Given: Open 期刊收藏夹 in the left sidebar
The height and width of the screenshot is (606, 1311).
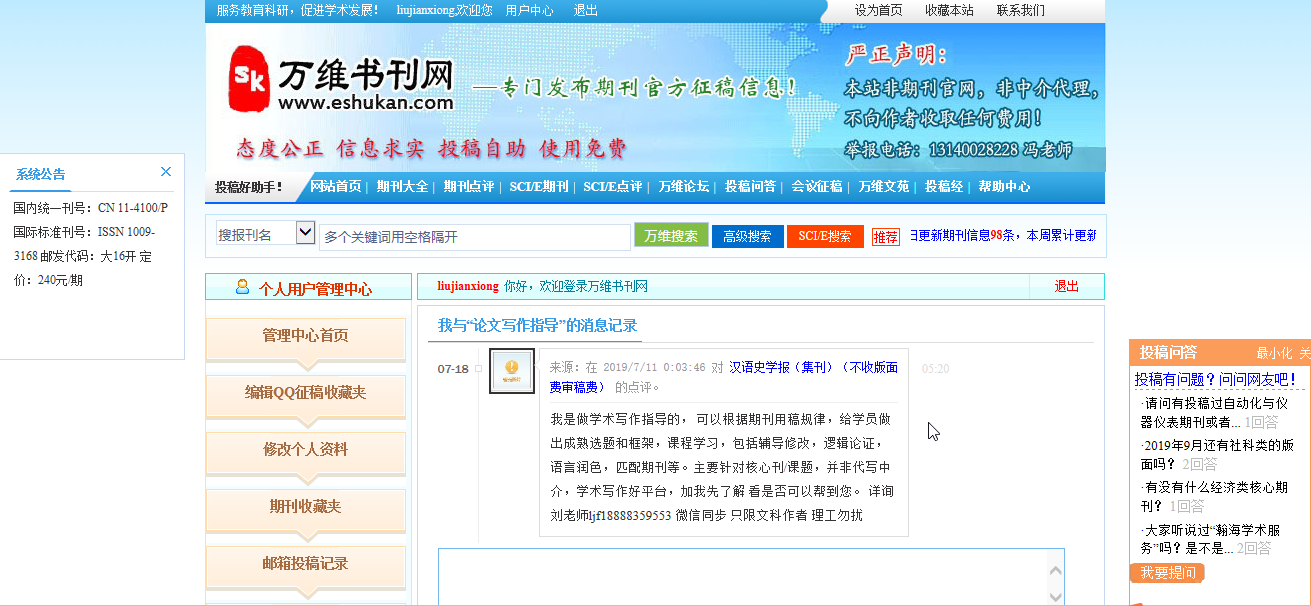Looking at the screenshot, I should tap(305, 507).
